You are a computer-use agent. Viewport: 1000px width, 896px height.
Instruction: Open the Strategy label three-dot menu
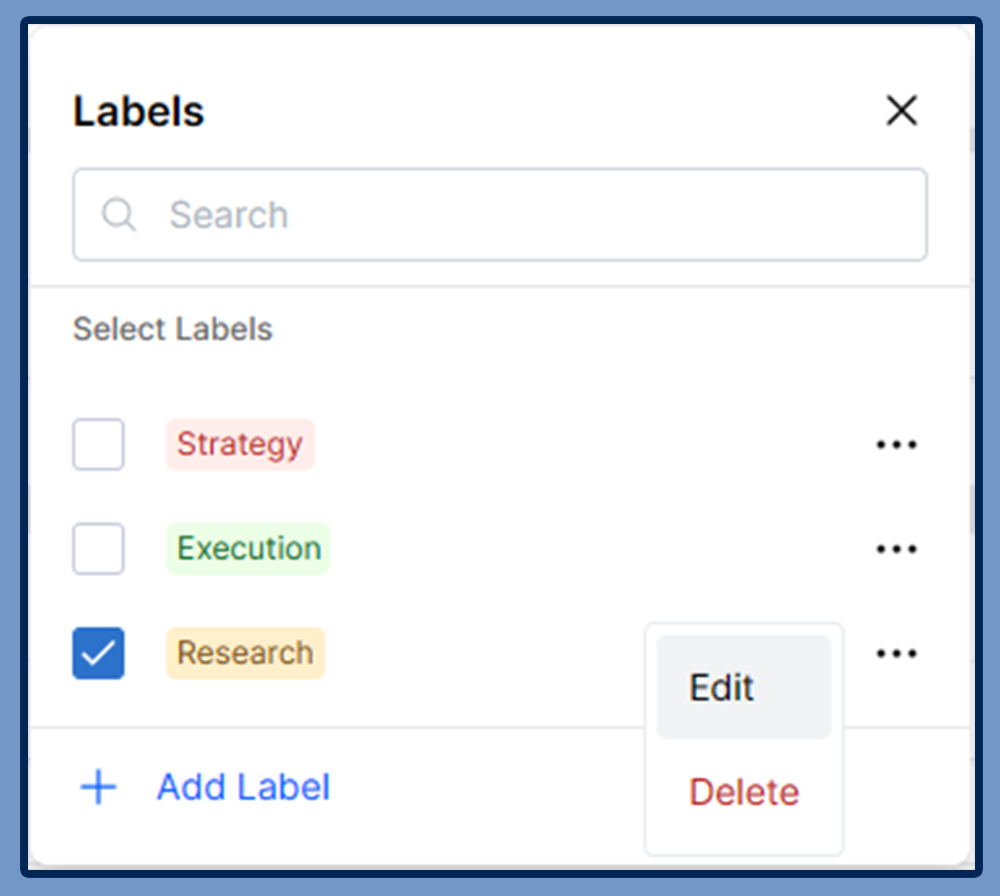click(896, 445)
